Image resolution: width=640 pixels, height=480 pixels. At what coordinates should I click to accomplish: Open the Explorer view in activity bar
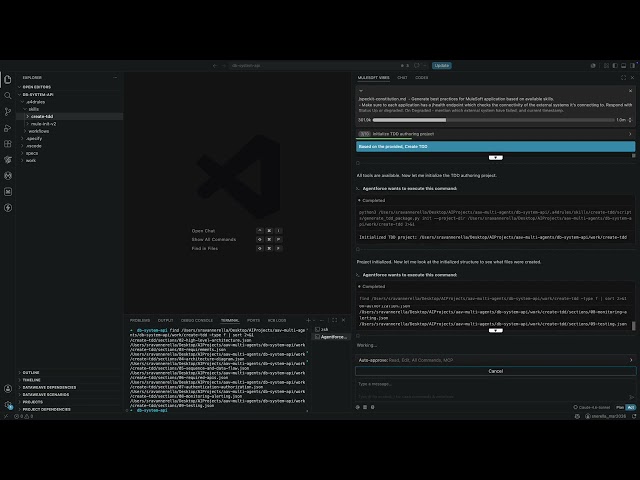pyautogui.click(x=8, y=79)
